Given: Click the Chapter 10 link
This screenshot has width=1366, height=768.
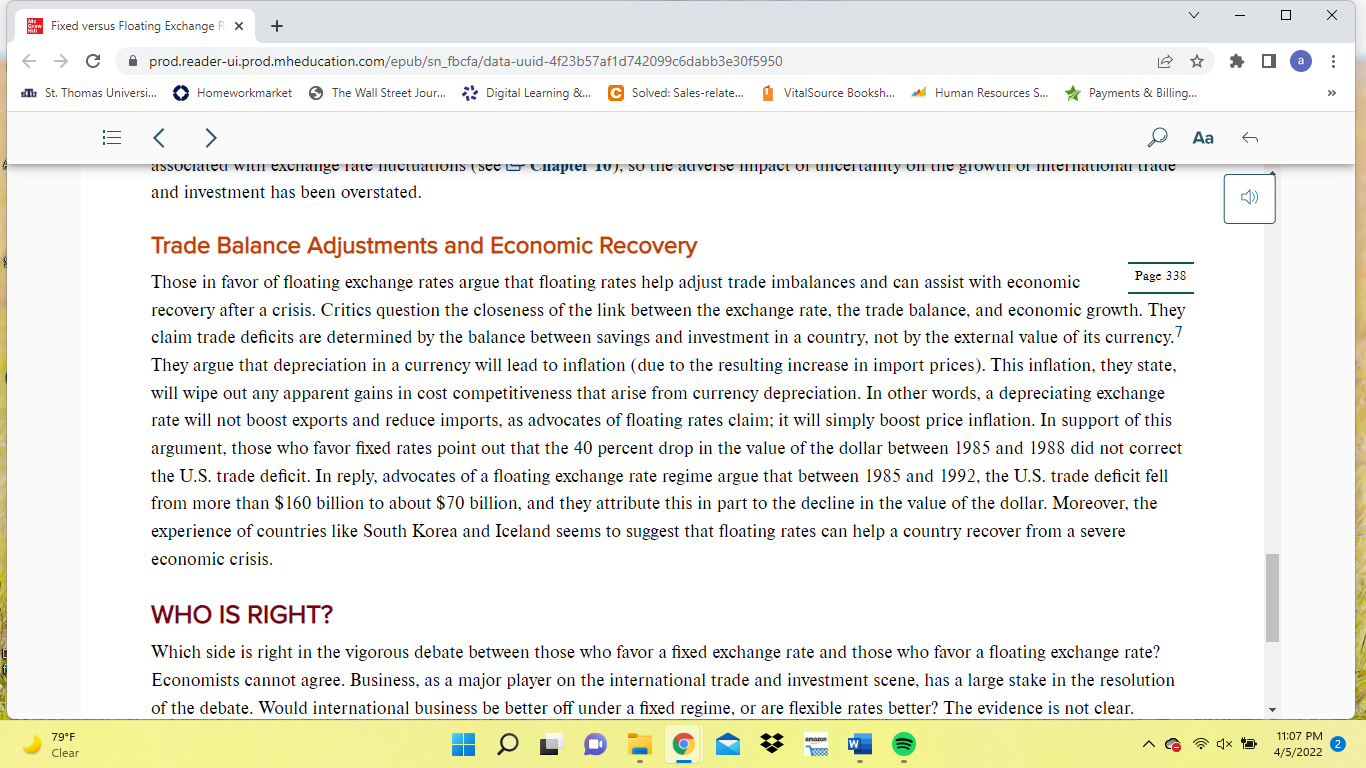Looking at the screenshot, I should tap(568, 166).
